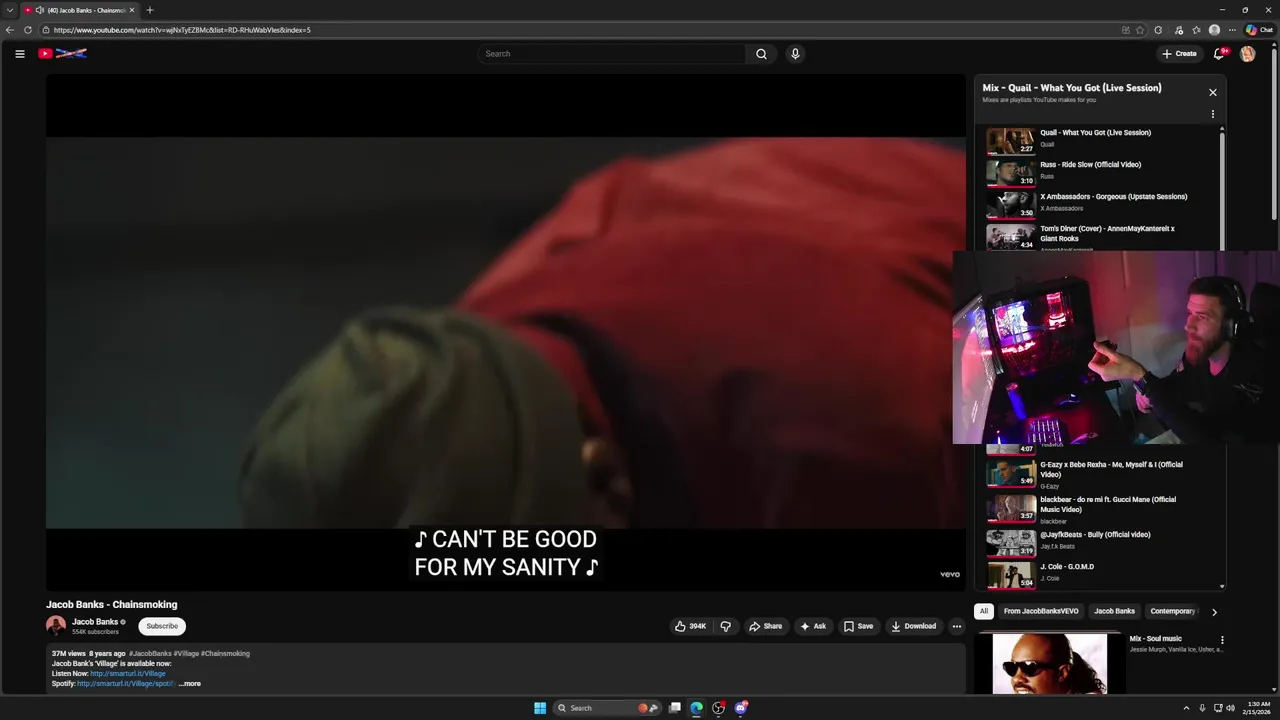Mute the tab using the speaker icon
This screenshot has width=1280, height=720.
(39, 10)
